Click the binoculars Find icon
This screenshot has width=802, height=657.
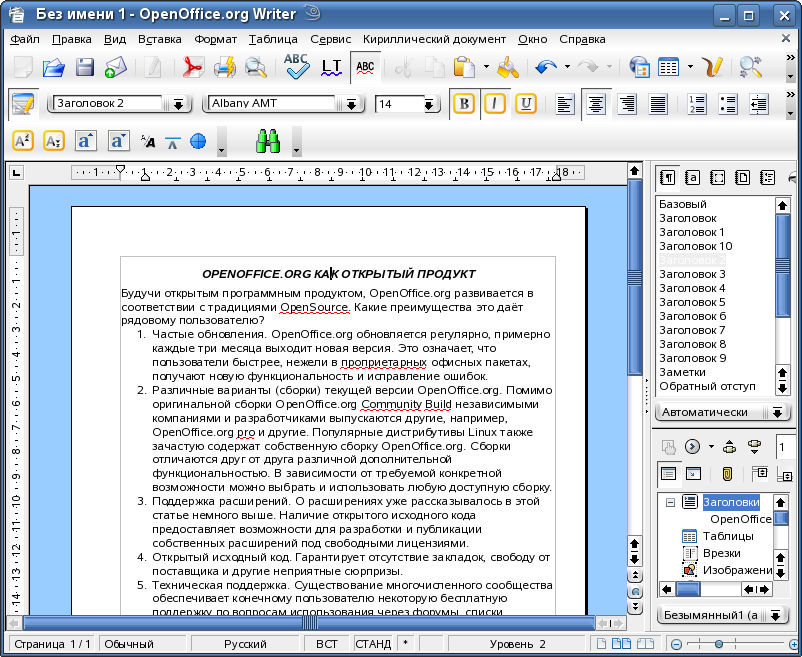[267, 142]
